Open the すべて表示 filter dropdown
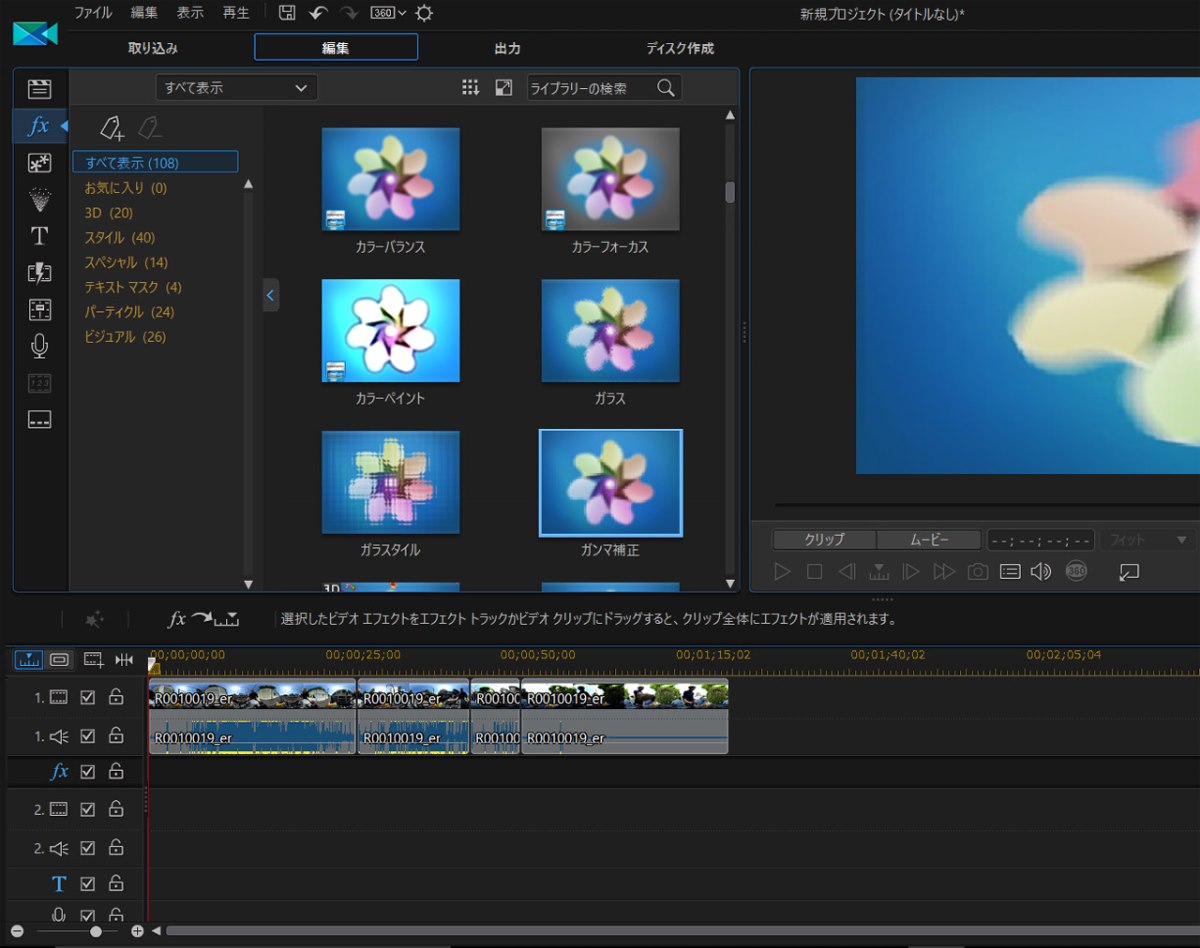This screenshot has height=948, width=1200. [x=236, y=88]
